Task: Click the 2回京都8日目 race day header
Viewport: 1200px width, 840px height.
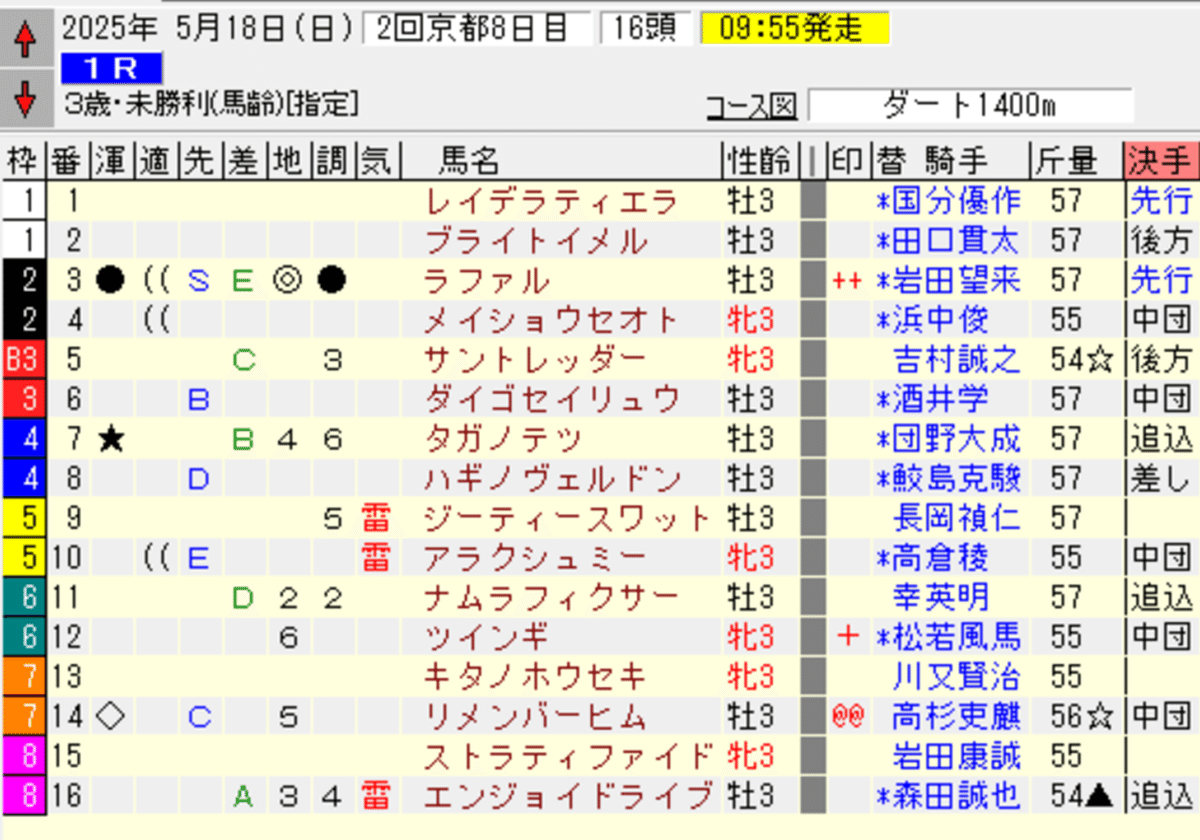Action: tap(465, 27)
